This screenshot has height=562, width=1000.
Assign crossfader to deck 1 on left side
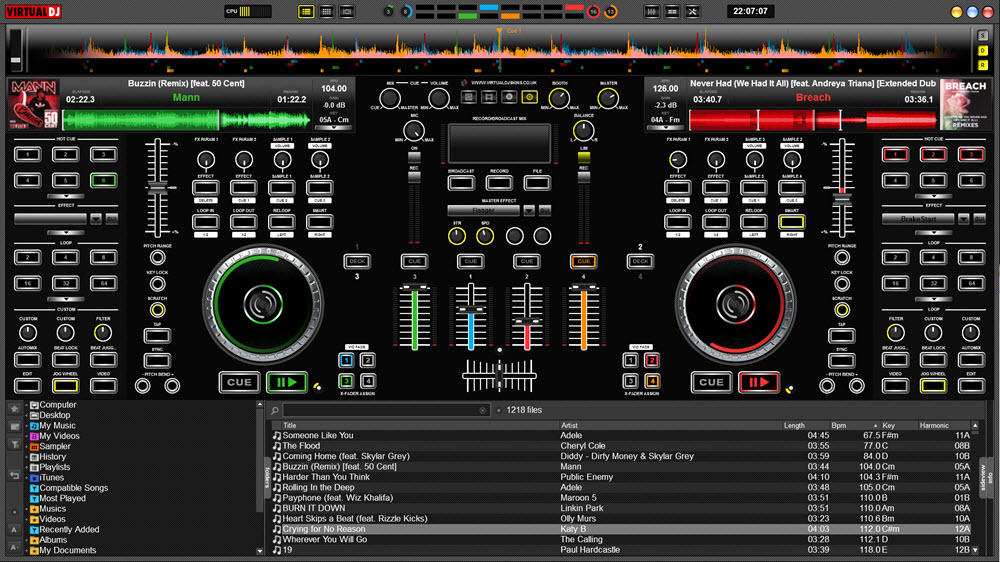pyautogui.click(x=346, y=360)
